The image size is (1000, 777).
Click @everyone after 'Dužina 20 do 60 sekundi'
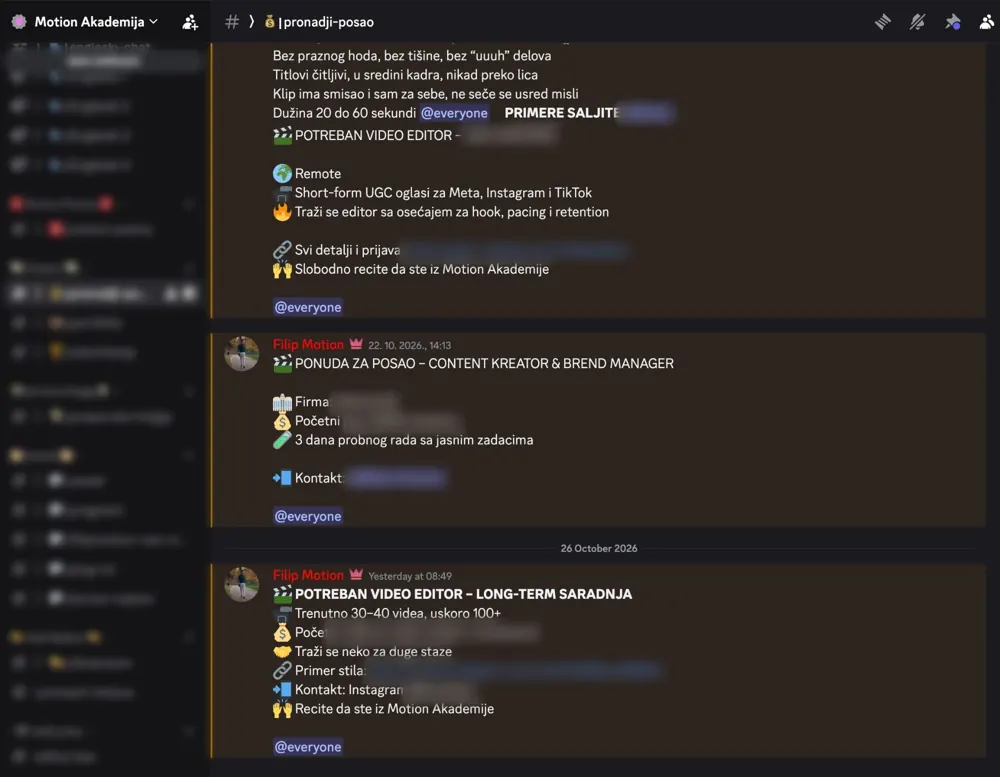[454, 113]
